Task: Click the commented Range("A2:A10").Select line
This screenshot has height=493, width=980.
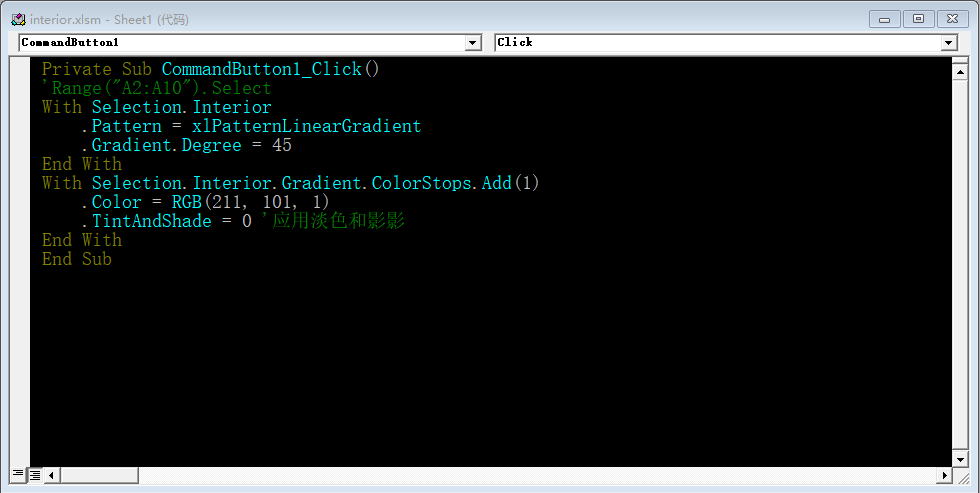Action: tap(157, 88)
